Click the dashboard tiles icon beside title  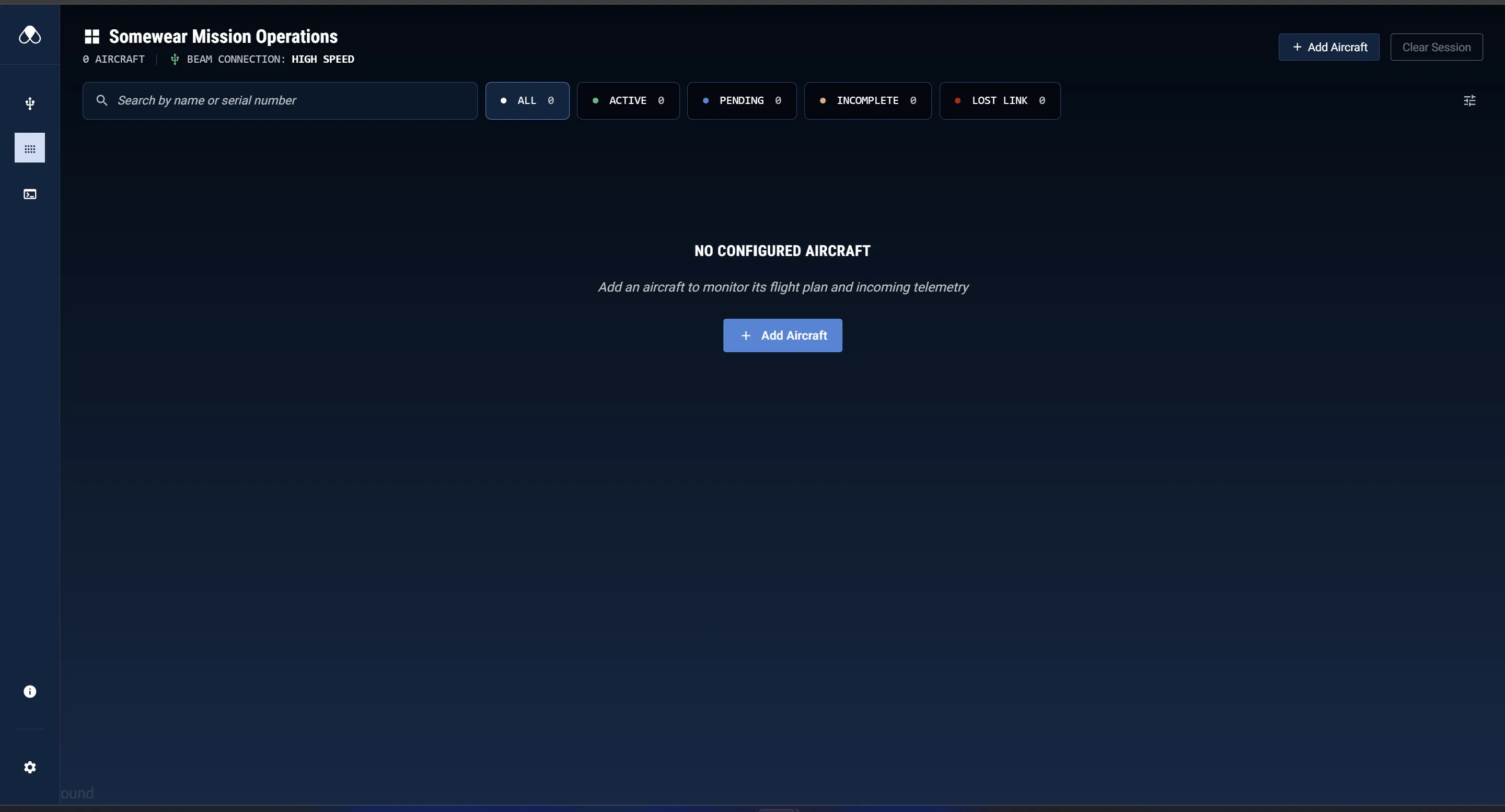pos(92,37)
